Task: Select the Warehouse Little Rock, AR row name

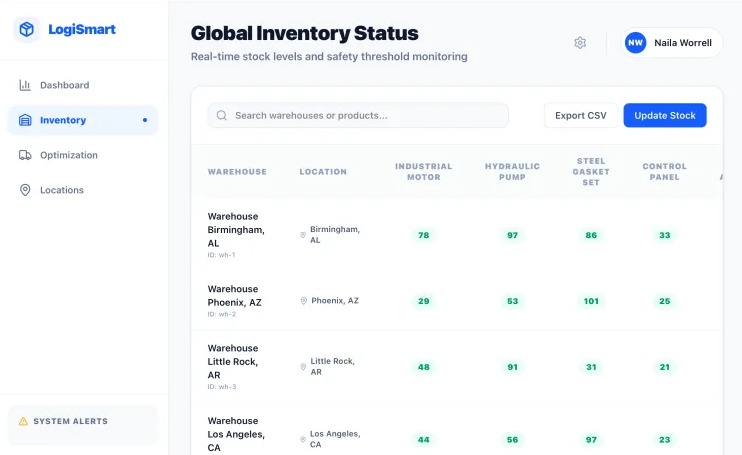Action: pos(233,361)
